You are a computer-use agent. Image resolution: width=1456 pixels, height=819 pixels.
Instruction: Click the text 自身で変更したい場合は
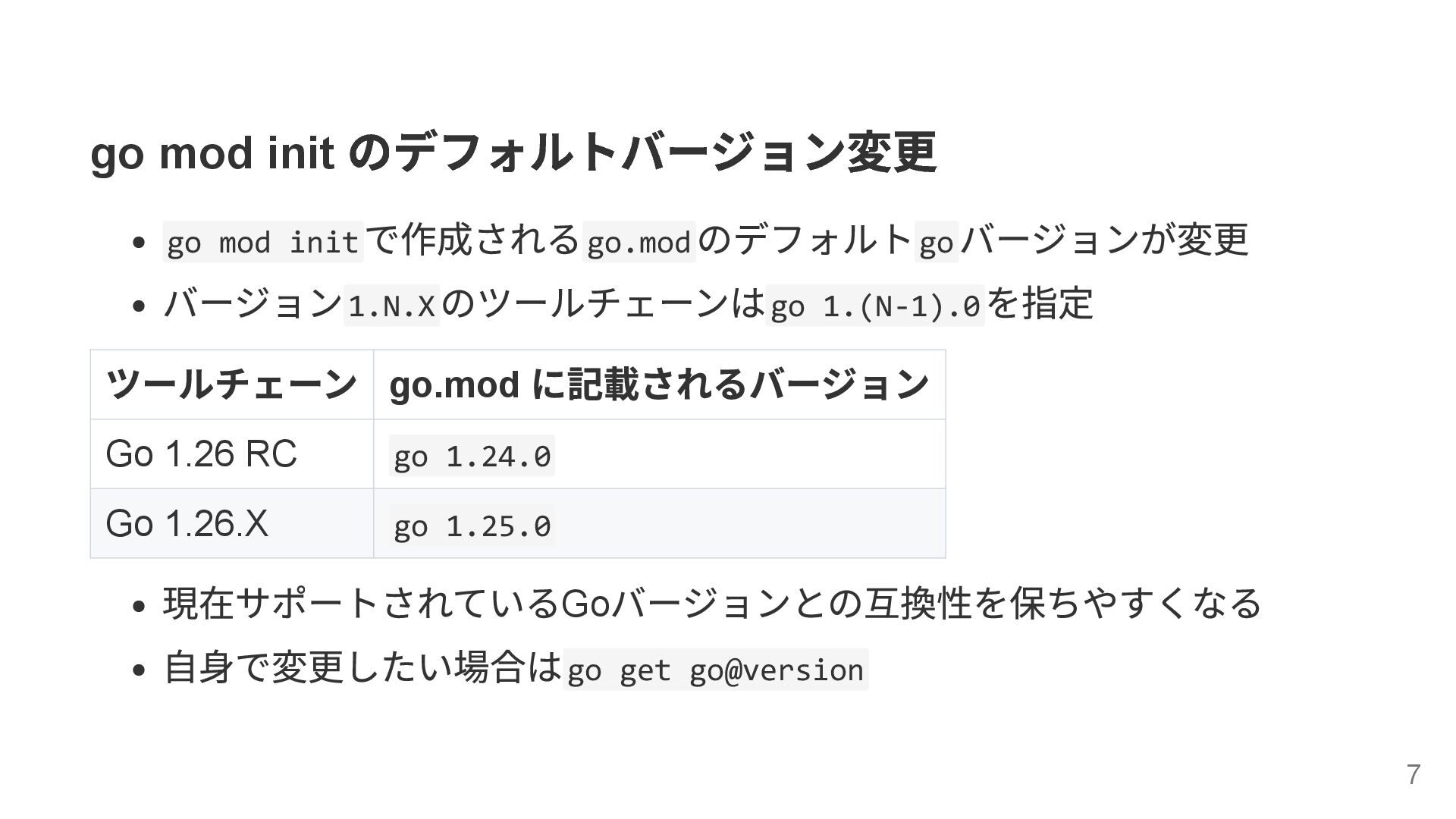pyautogui.click(x=362, y=667)
